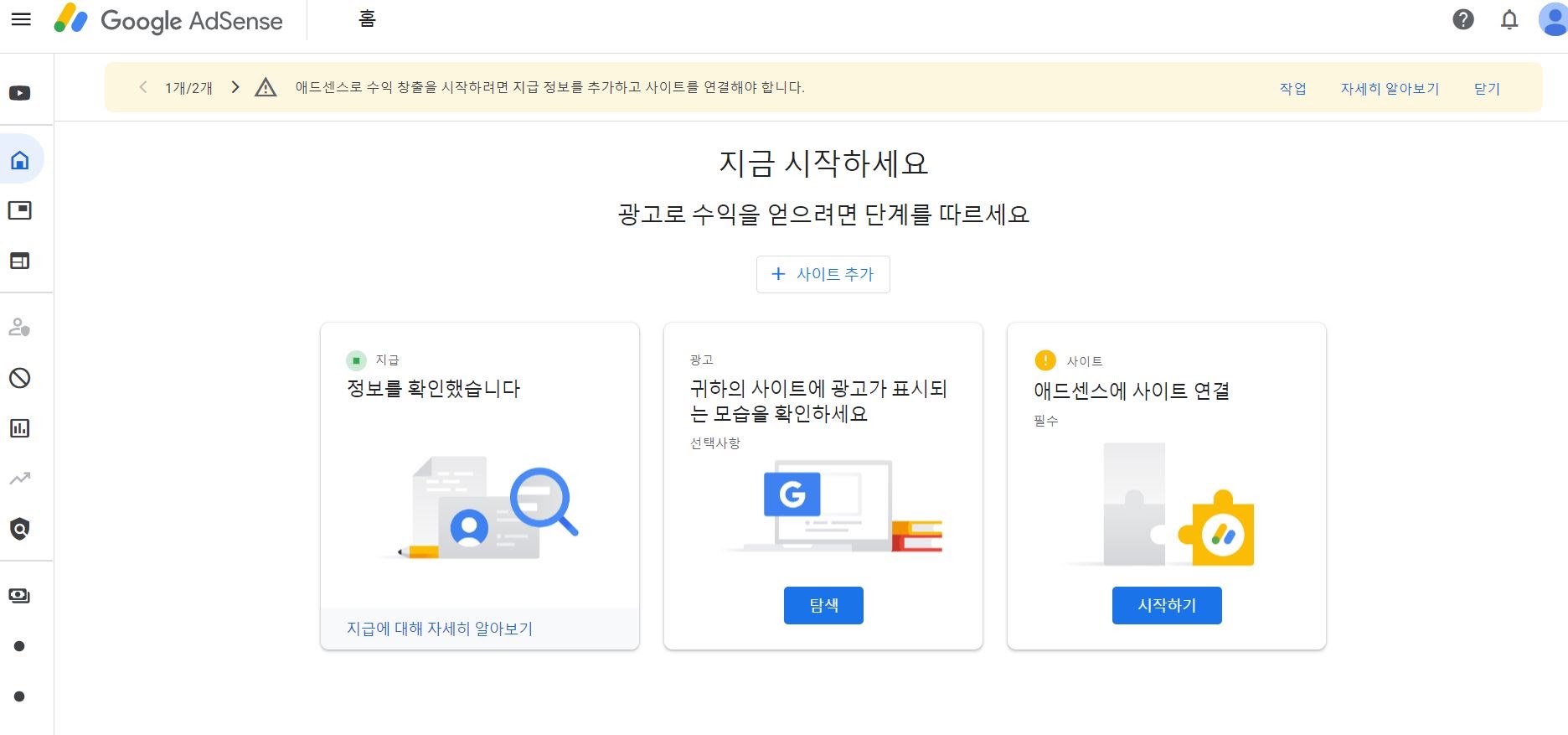
Task: Click the 귀하의 사이트에 광고가 표시되는 title
Action: point(818,401)
